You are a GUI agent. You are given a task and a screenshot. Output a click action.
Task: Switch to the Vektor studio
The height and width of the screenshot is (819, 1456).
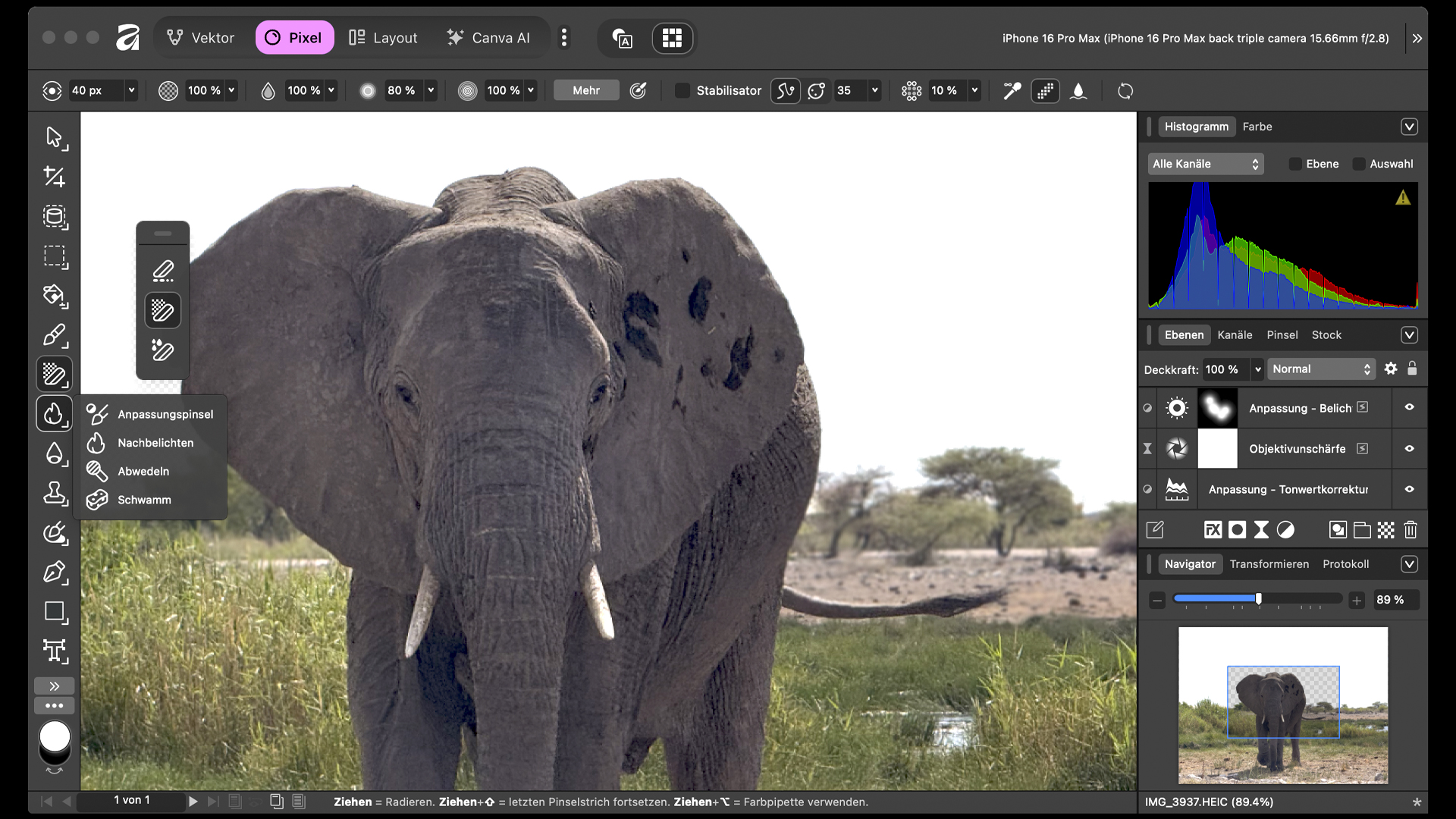[x=201, y=38]
